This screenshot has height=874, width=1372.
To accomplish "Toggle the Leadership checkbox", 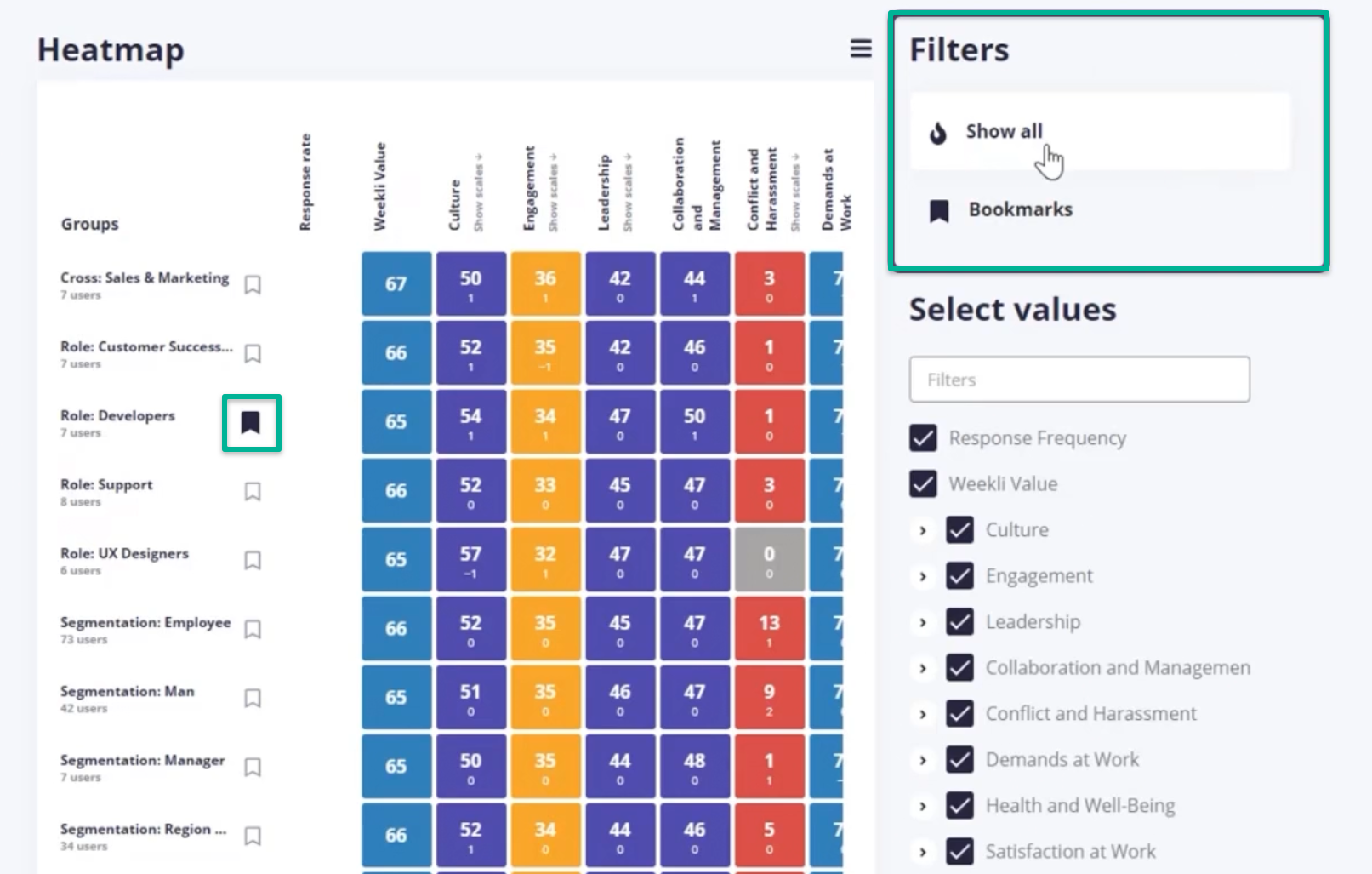I will pos(959,621).
